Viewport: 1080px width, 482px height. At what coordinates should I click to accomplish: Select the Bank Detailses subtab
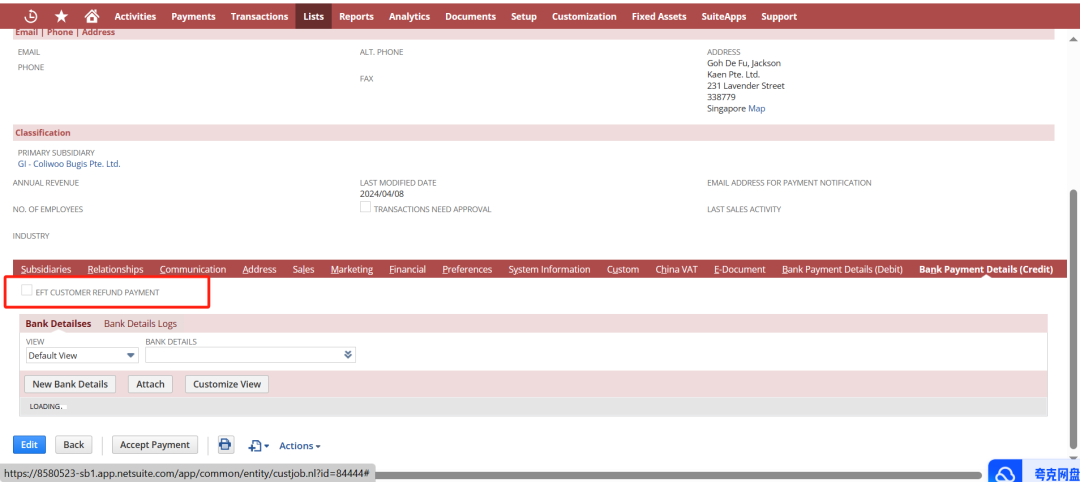pyautogui.click(x=59, y=324)
